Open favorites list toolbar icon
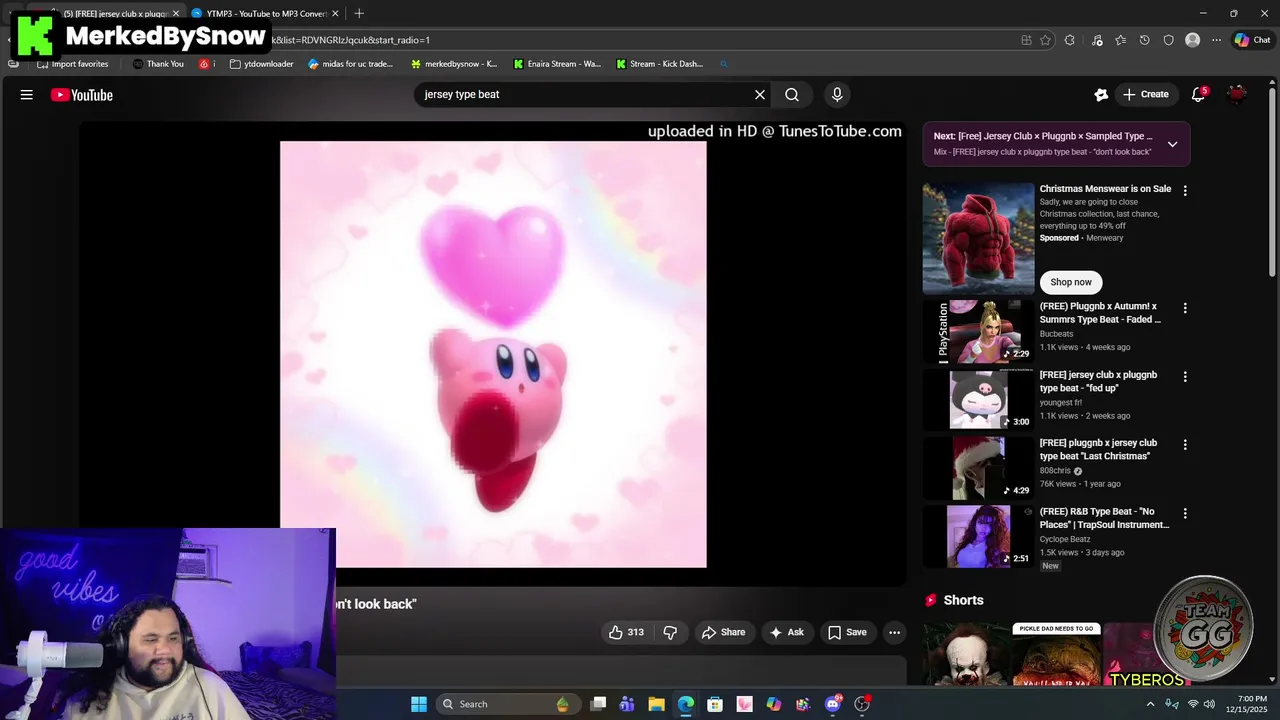The height and width of the screenshot is (720, 1280). (x=1120, y=40)
